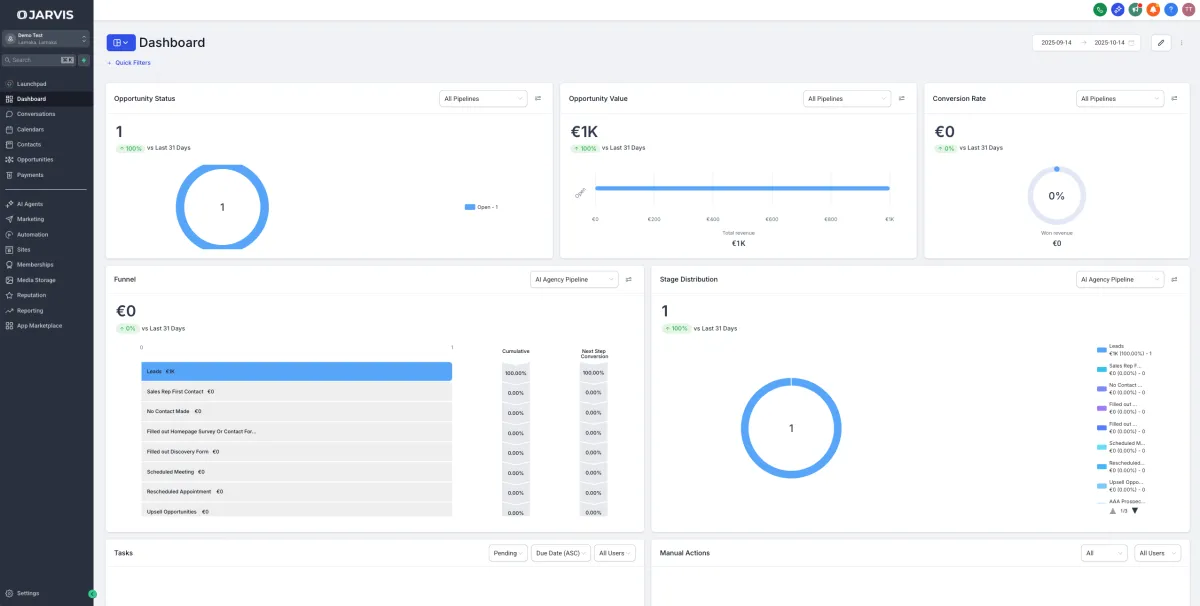Click the Sales Rep First Contact funnel row
This screenshot has height=606, width=1200.
click(x=297, y=391)
